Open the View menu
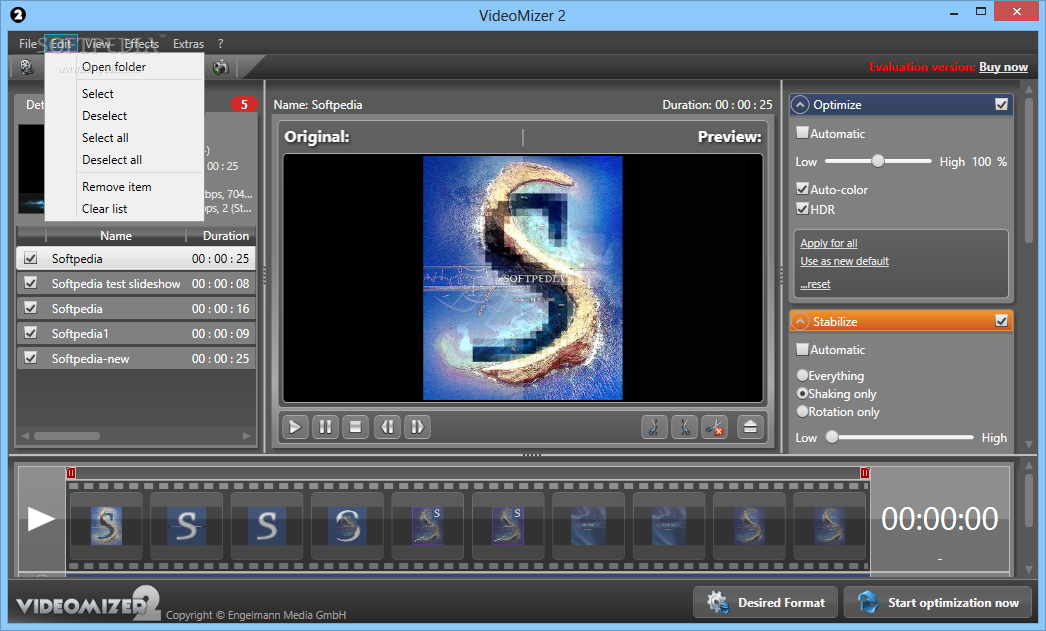Viewport: 1046px width, 631px height. tap(97, 44)
